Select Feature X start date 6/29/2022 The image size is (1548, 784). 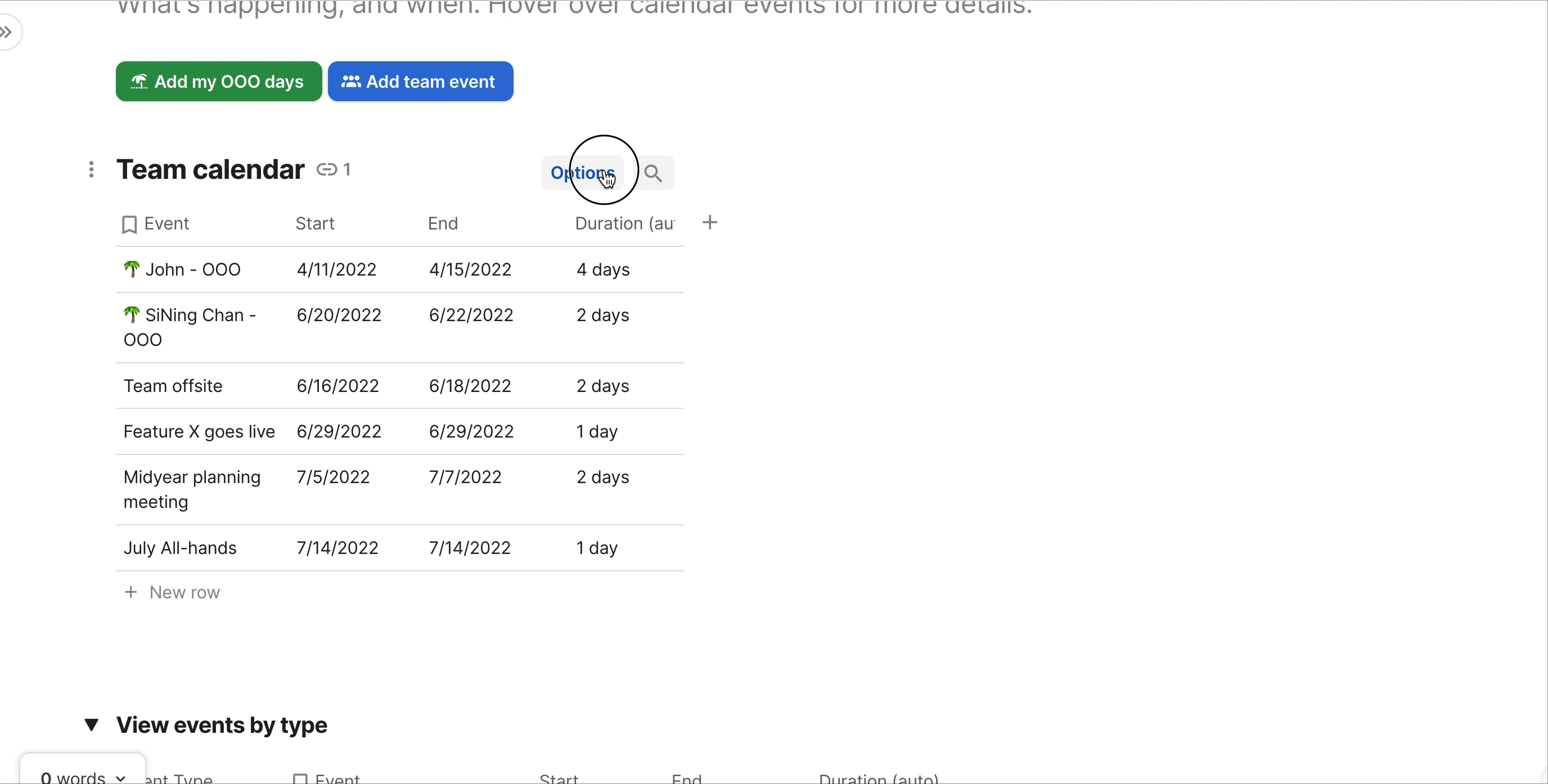[339, 431]
